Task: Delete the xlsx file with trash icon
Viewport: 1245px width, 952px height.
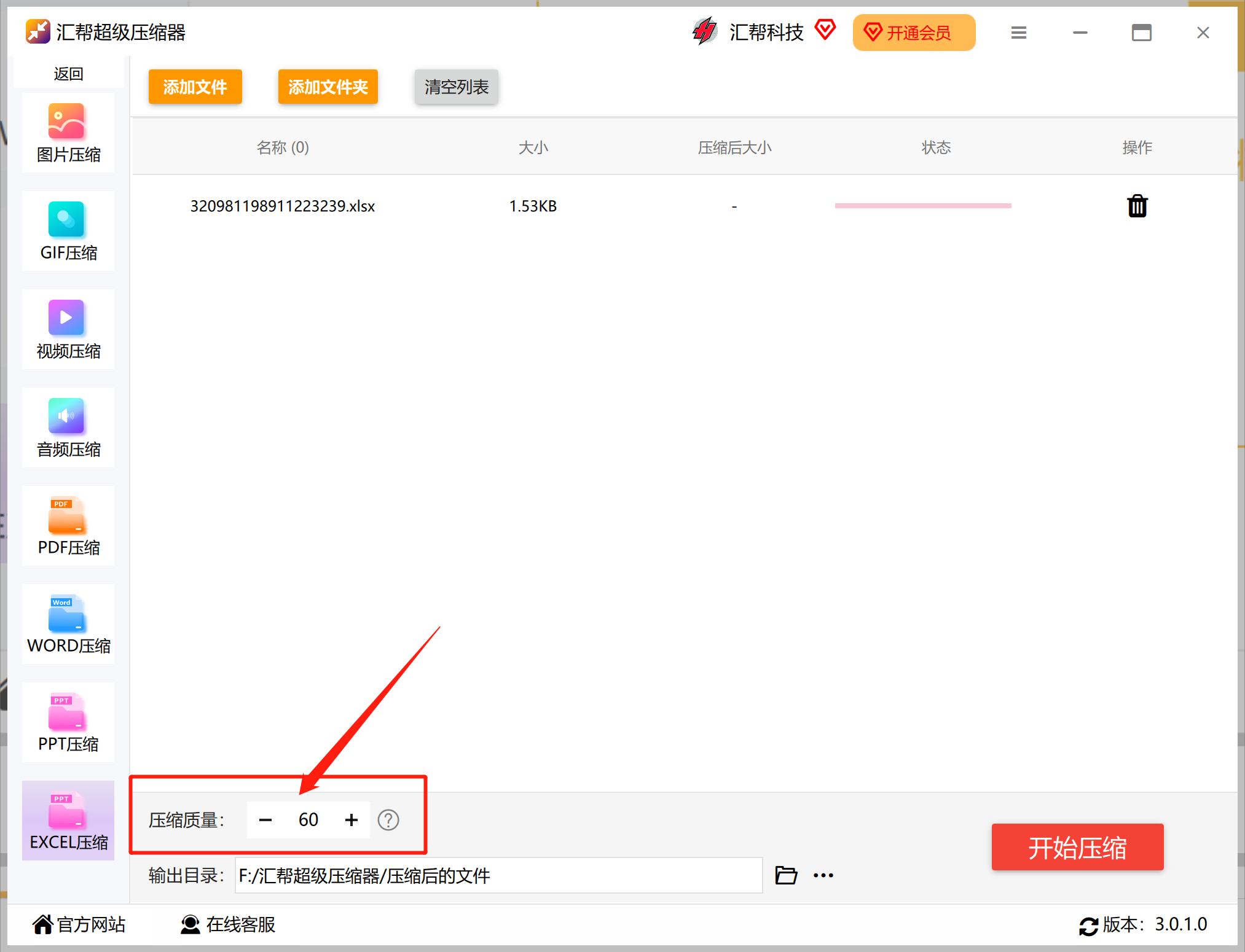Action: coord(1137,206)
